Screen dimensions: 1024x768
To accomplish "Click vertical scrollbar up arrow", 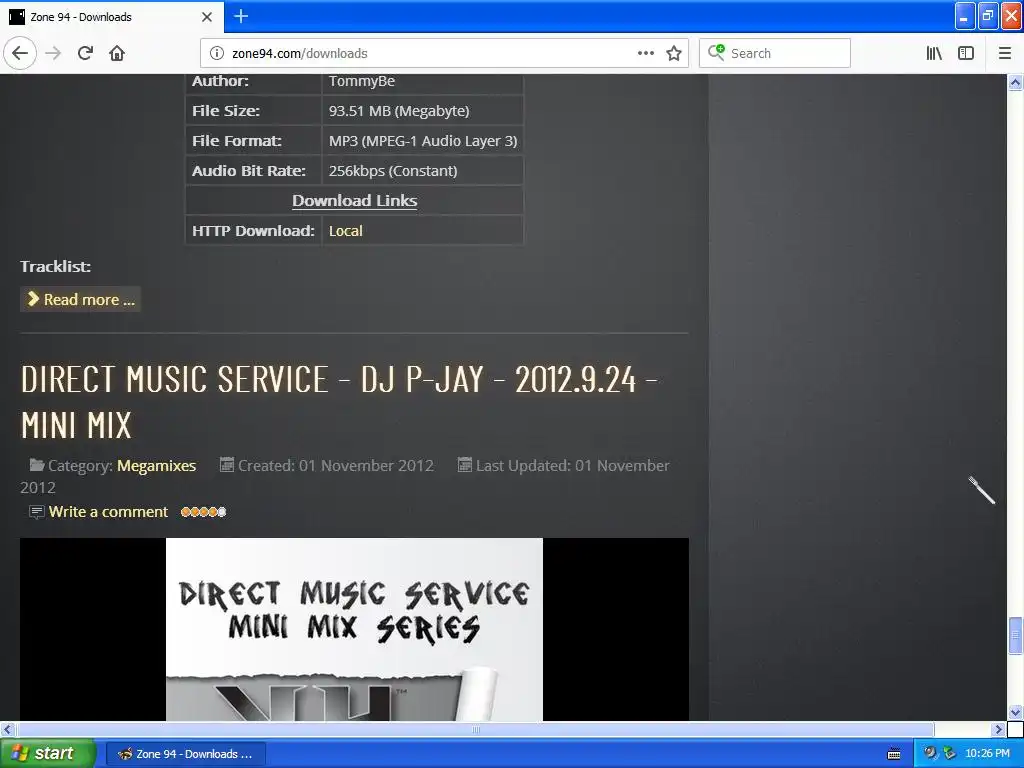I will (x=1015, y=82).
